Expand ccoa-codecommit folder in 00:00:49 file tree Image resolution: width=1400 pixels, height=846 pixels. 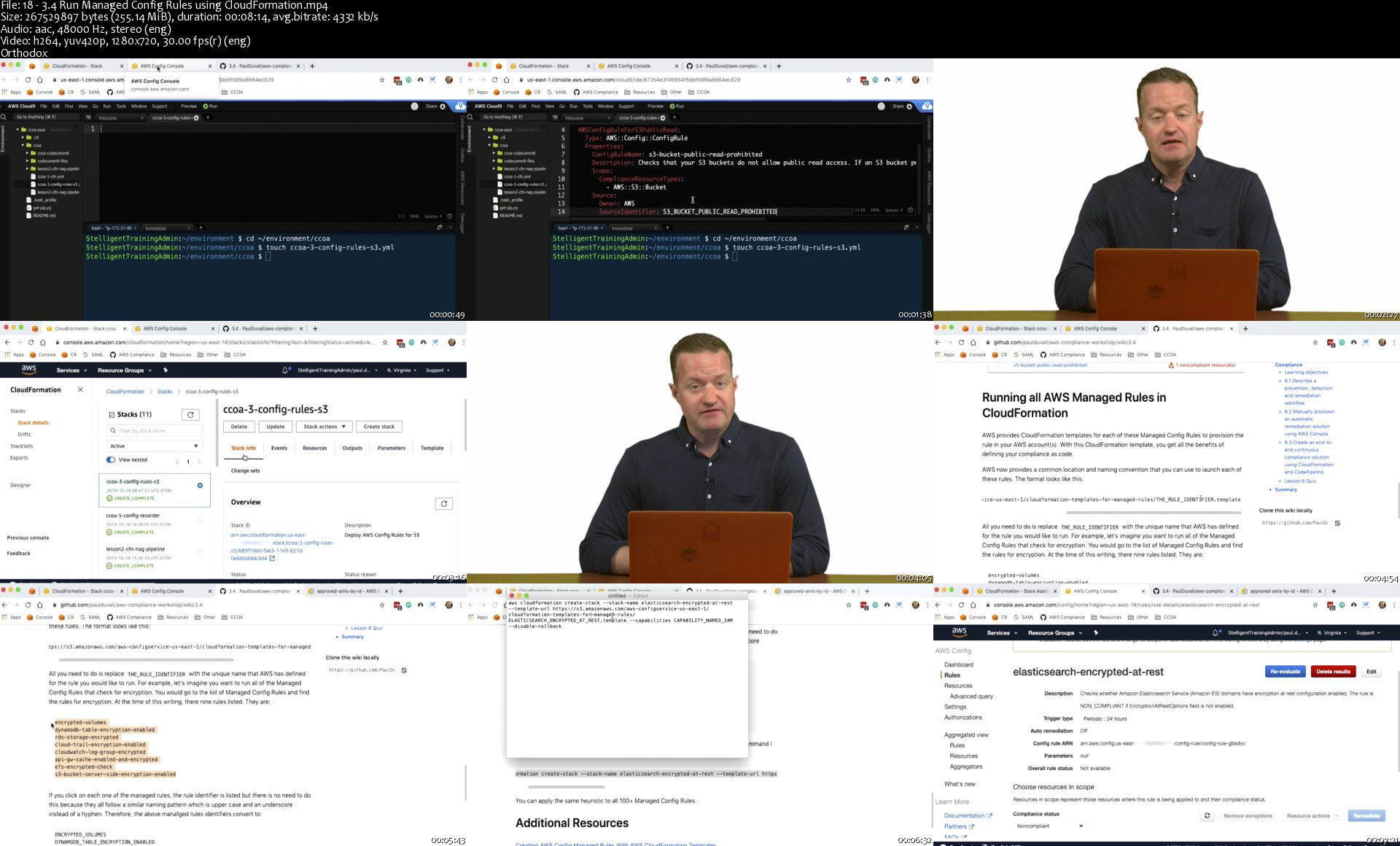[x=27, y=153]
